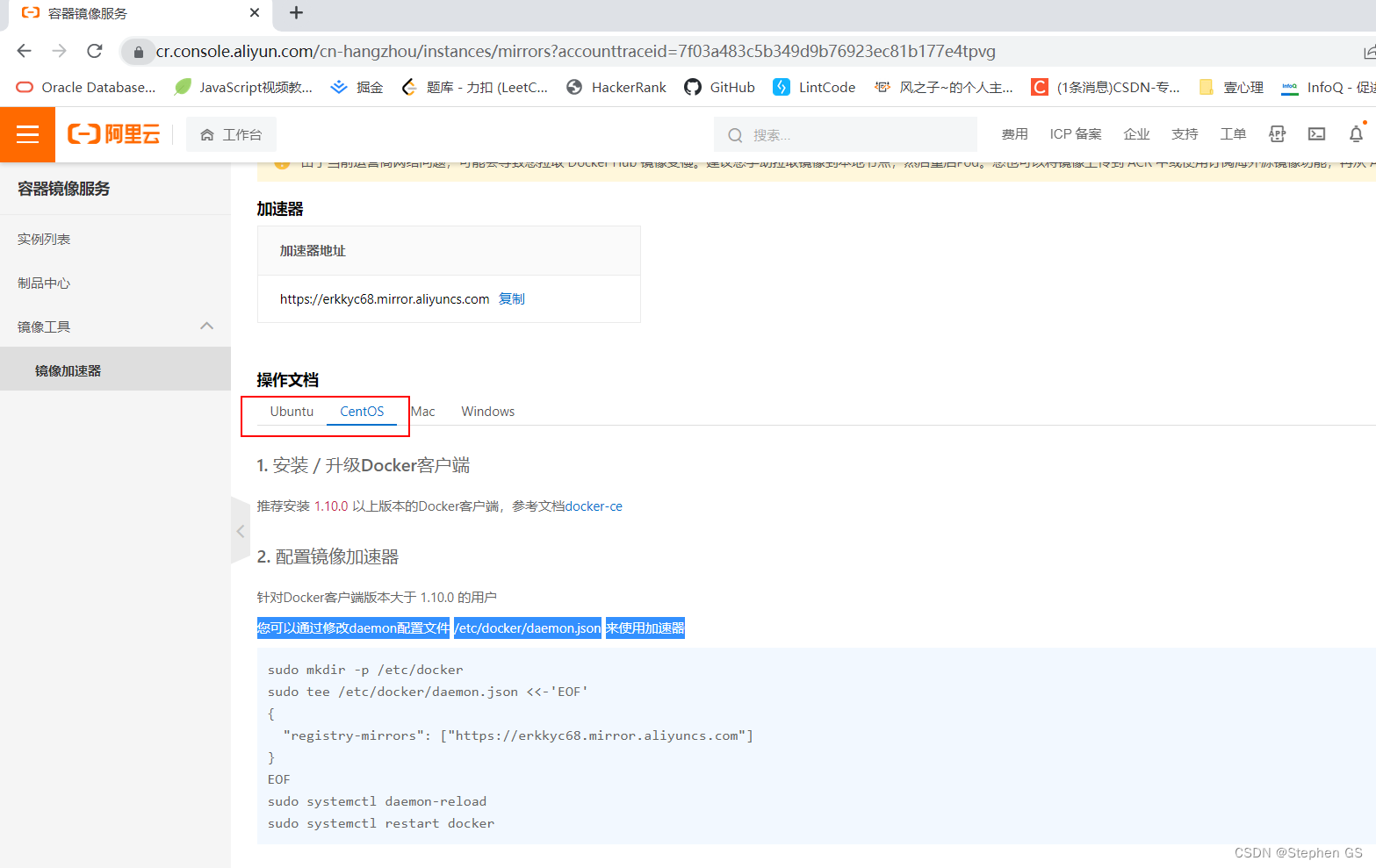Collapse the left sidebar panel arrow
This screenshot has width=1376, height=868.
(x=241, y=531)
